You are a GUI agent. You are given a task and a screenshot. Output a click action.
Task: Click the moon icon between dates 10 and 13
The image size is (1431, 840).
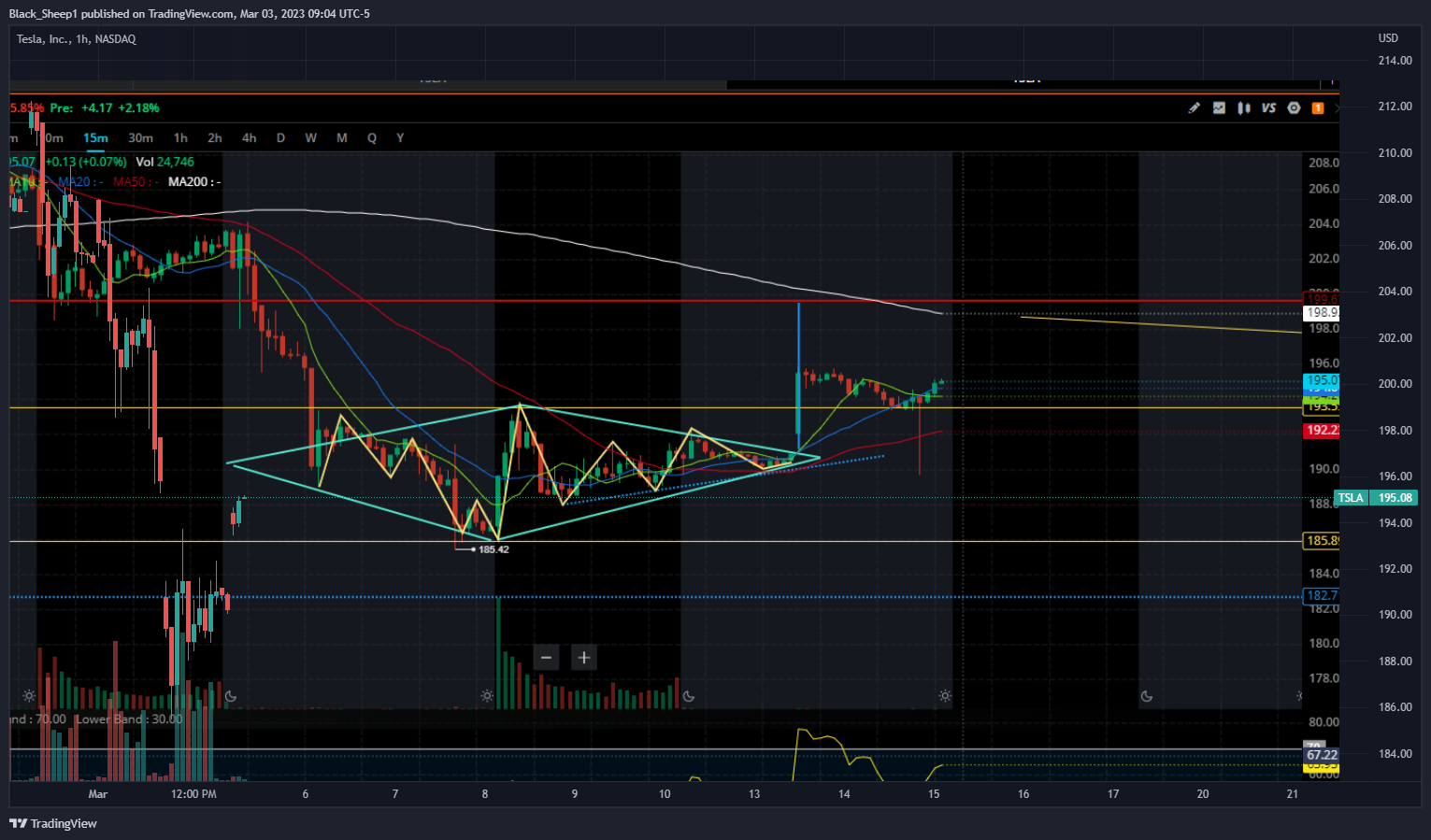[x=689, y=696]
